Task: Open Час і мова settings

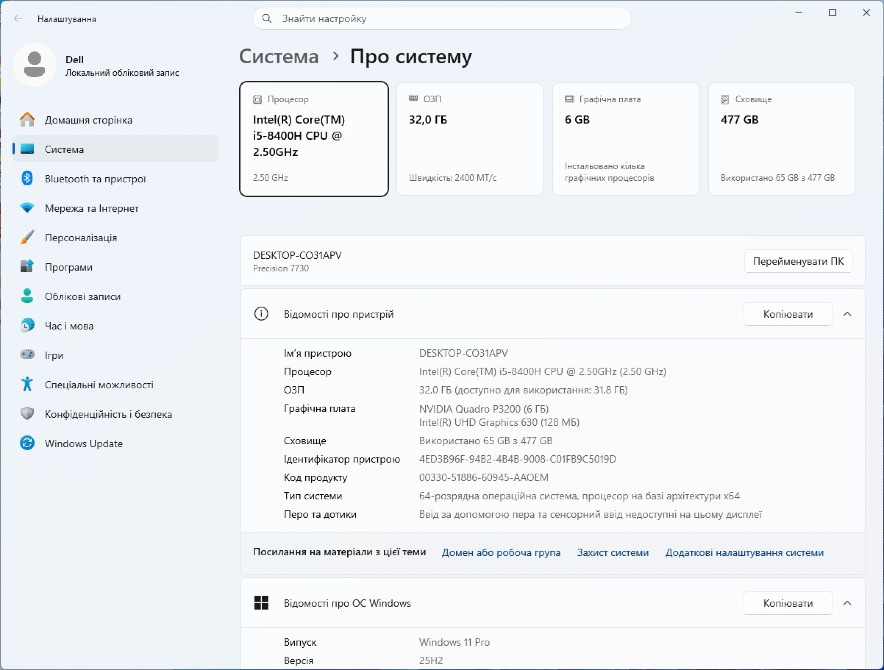Action: (x=116, y=325)
